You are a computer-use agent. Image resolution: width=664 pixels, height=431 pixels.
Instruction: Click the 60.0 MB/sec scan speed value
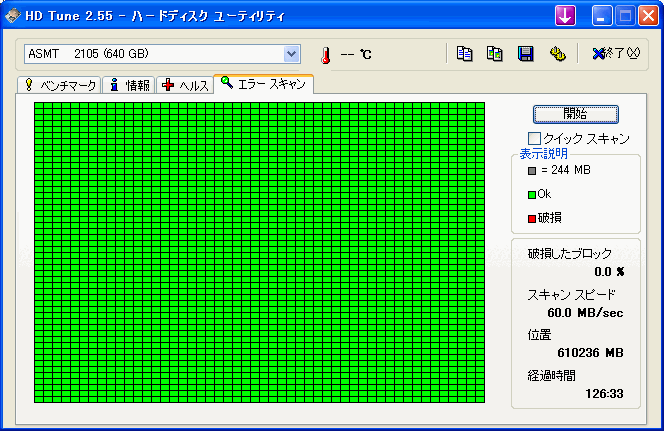tap(585, 313)
